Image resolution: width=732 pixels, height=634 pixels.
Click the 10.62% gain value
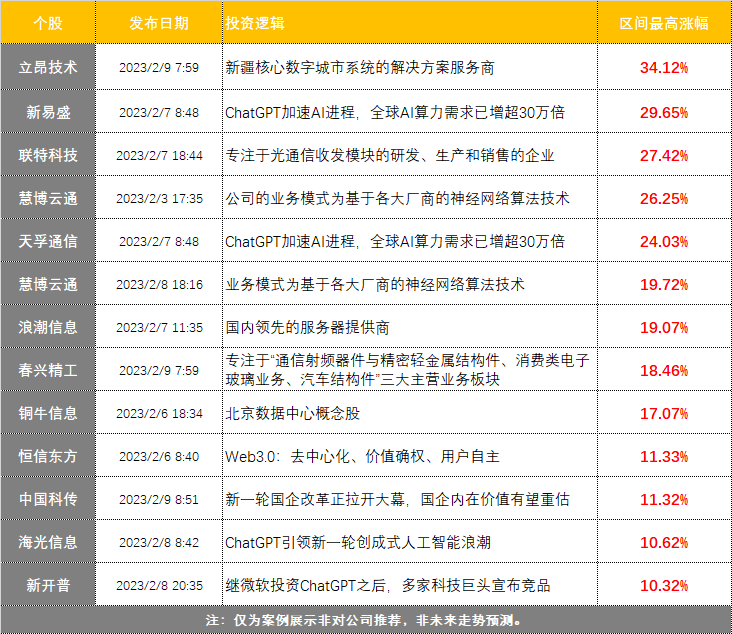point(664,542)
